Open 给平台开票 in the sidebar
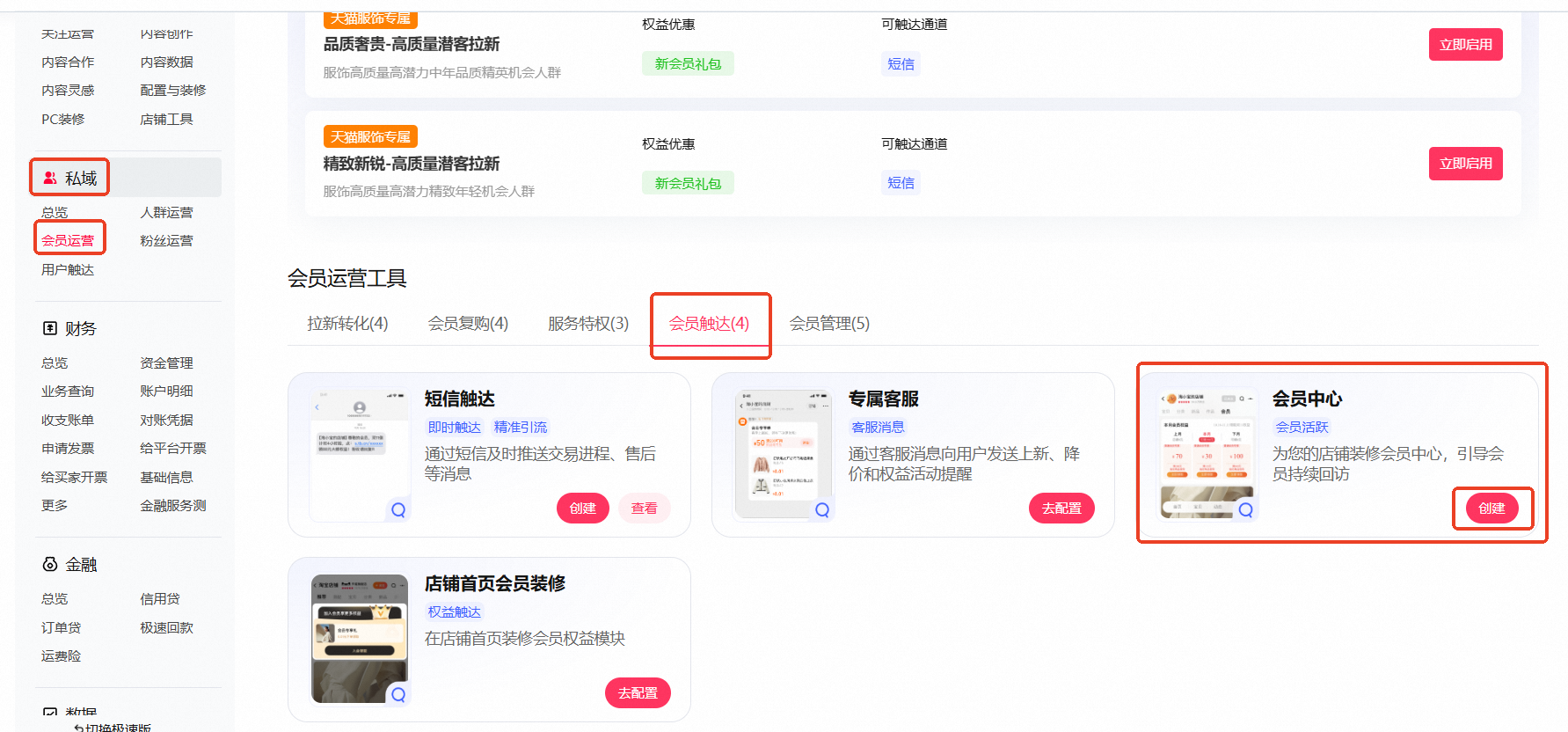 (x=173, y=448)
